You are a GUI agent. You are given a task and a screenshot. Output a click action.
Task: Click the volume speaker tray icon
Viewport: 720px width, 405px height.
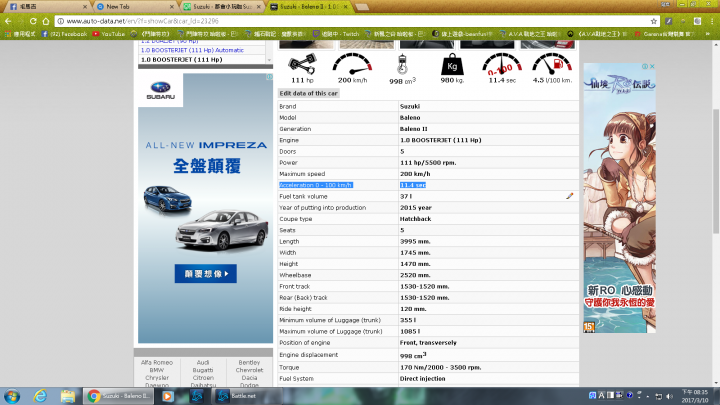pyautogui.click(x=669, y=396)
